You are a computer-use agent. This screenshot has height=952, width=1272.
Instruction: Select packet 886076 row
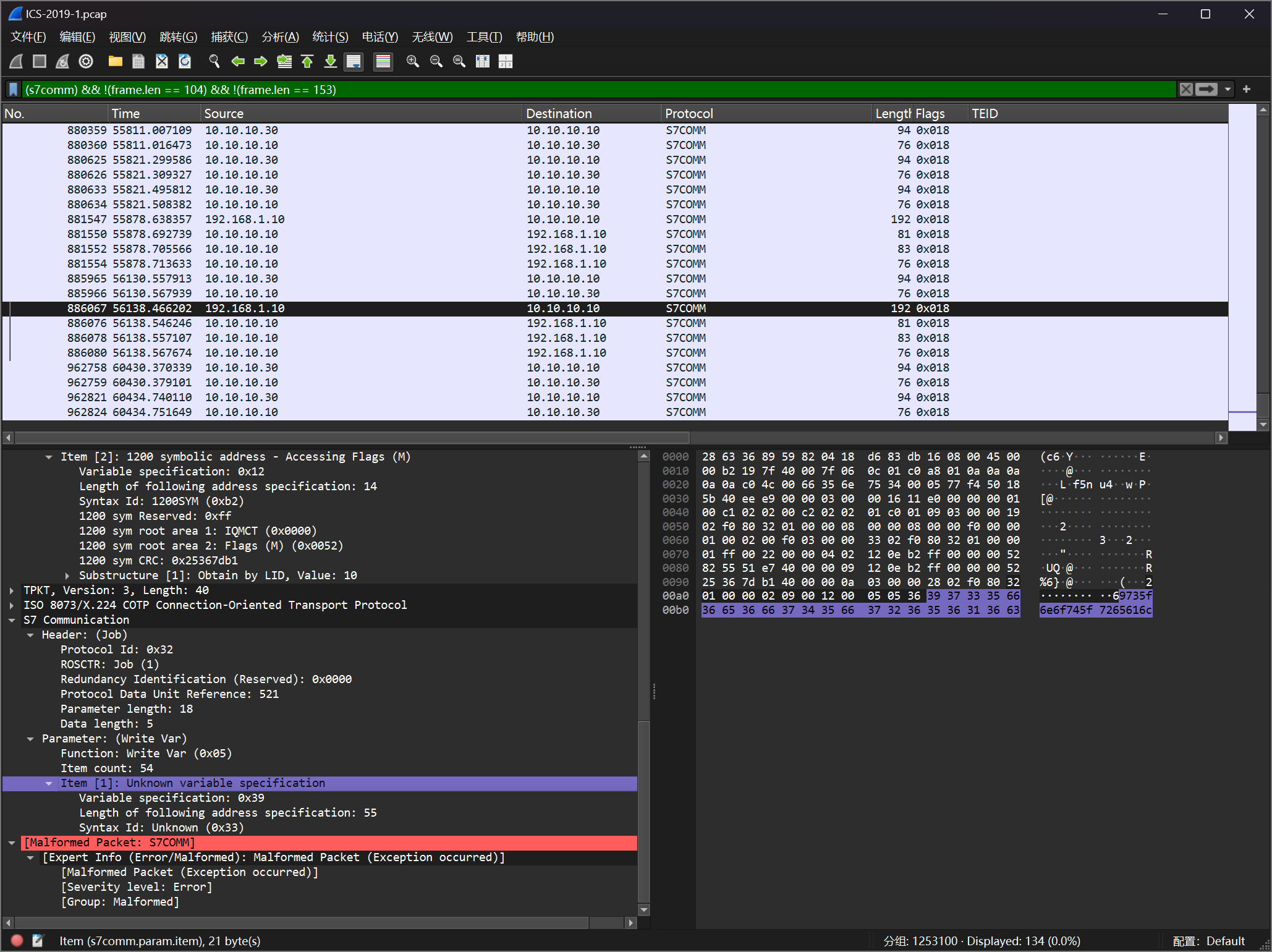(615, 323)
